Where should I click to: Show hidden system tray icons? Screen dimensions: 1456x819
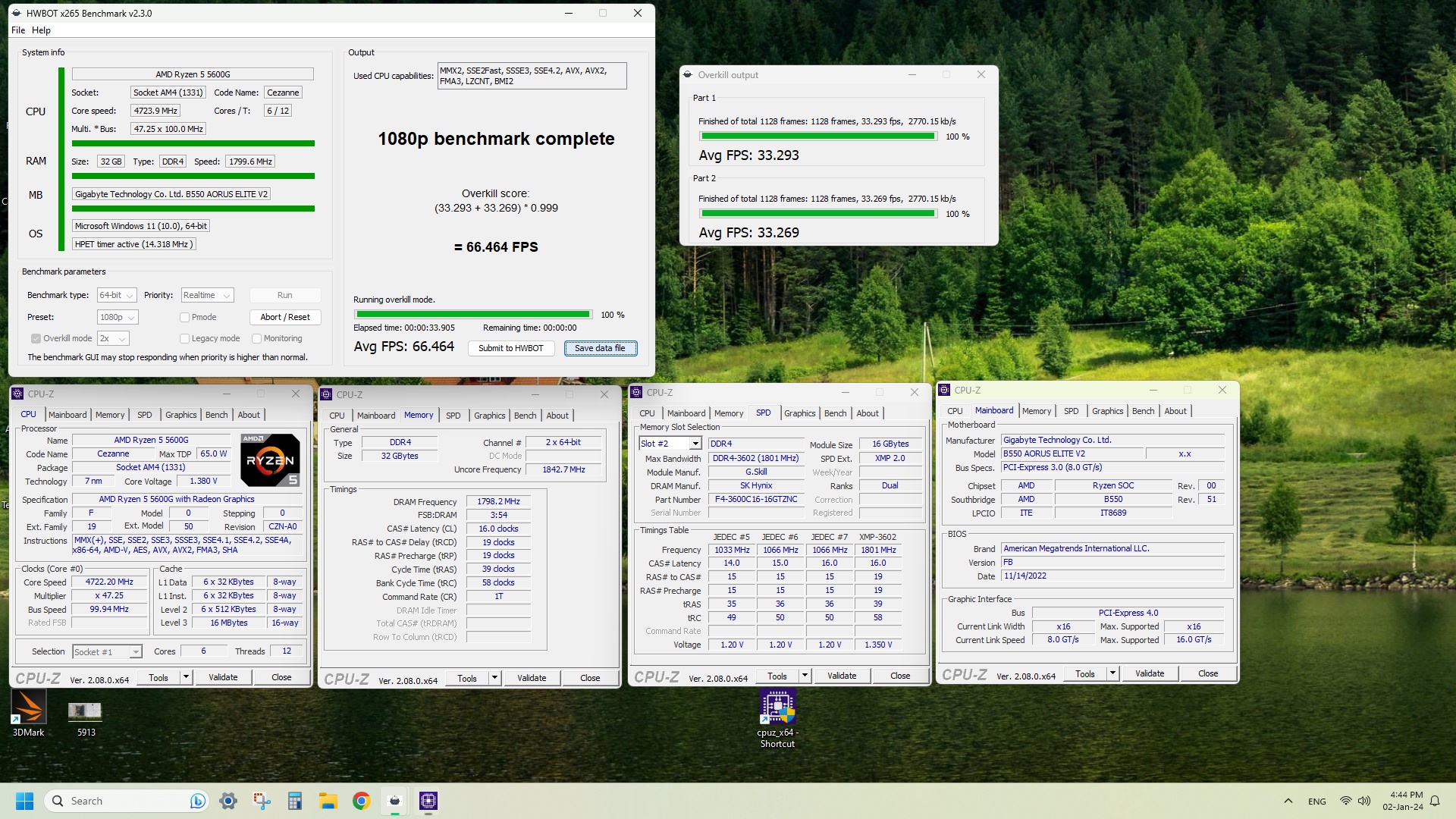tap(1288, 801)
